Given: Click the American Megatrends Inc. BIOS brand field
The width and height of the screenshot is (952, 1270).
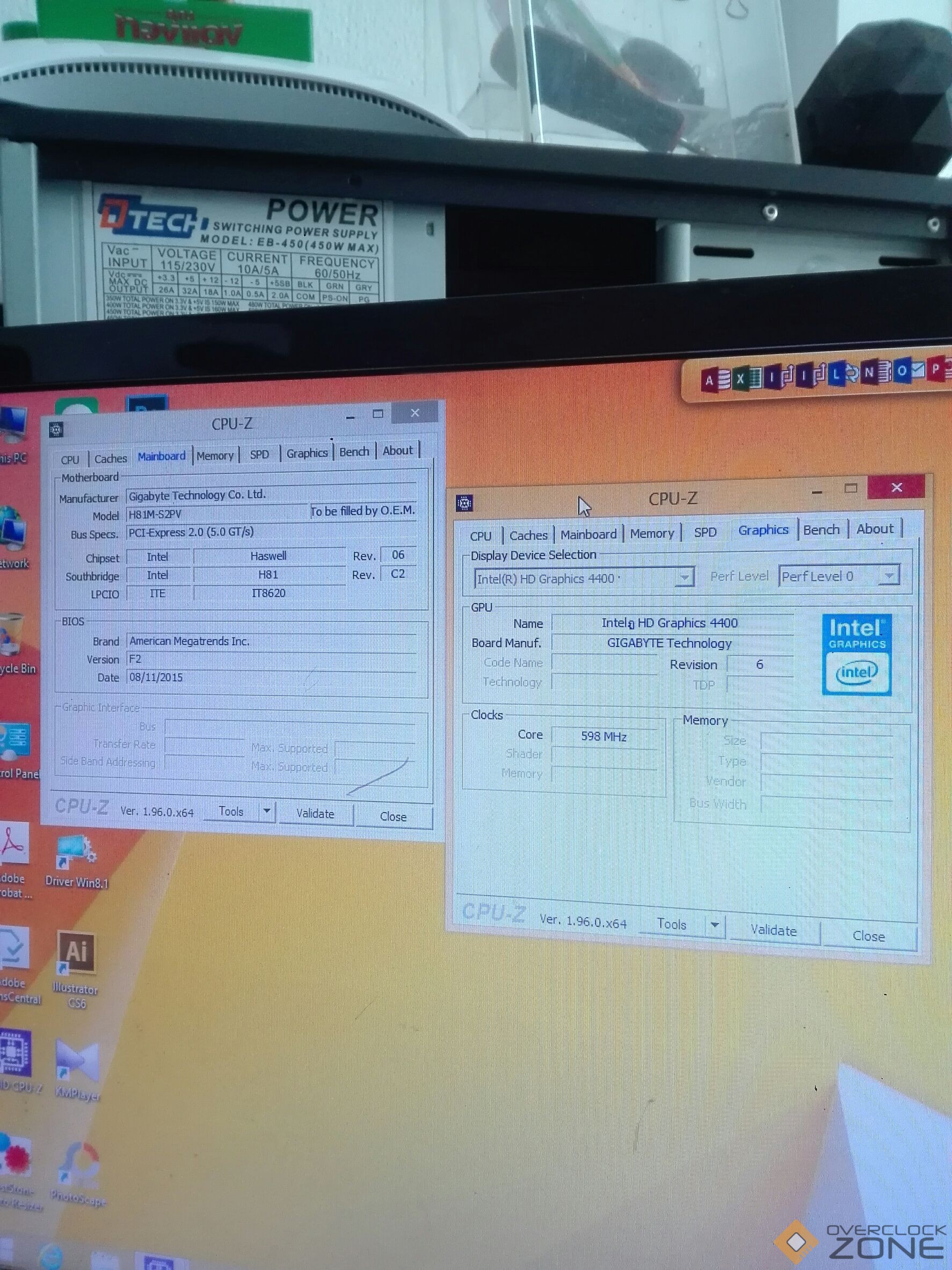Looking at the screenshot, I should (271, 641).
